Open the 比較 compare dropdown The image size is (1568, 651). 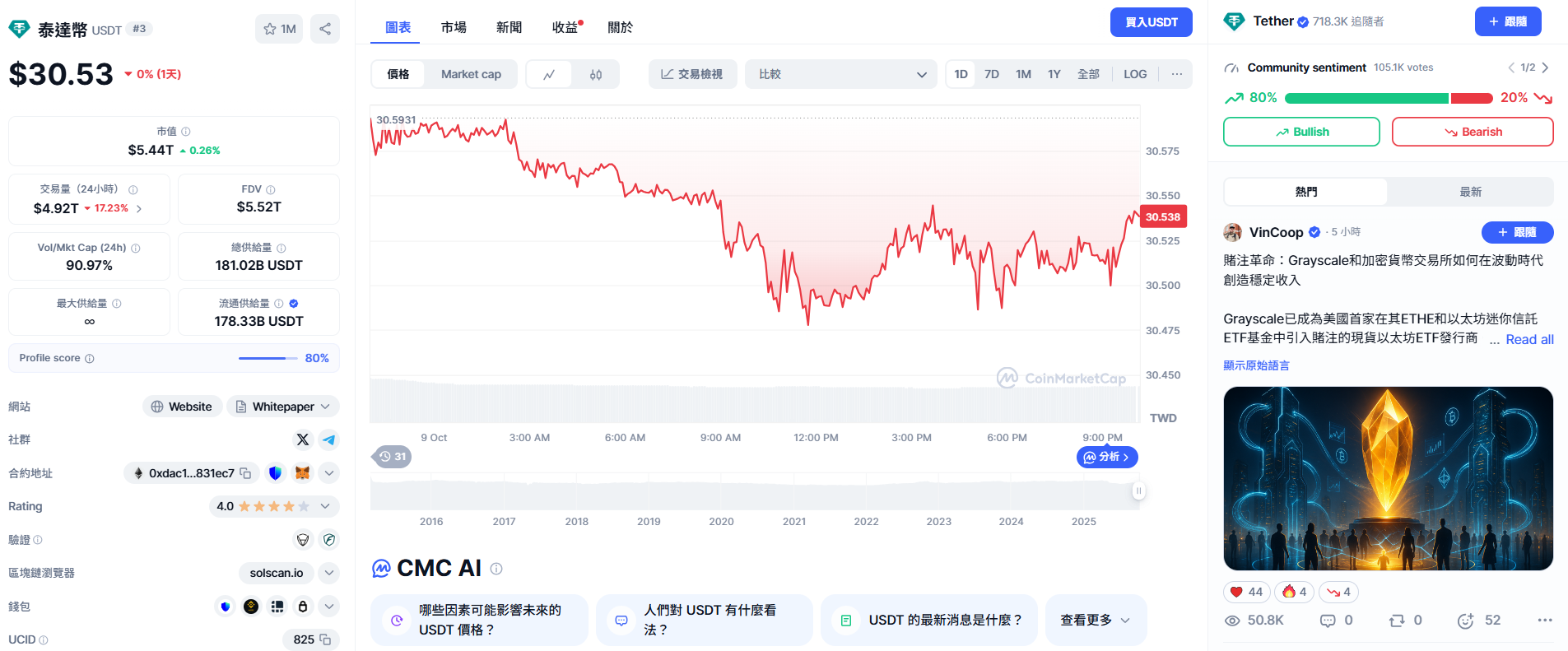click(840, 74)
